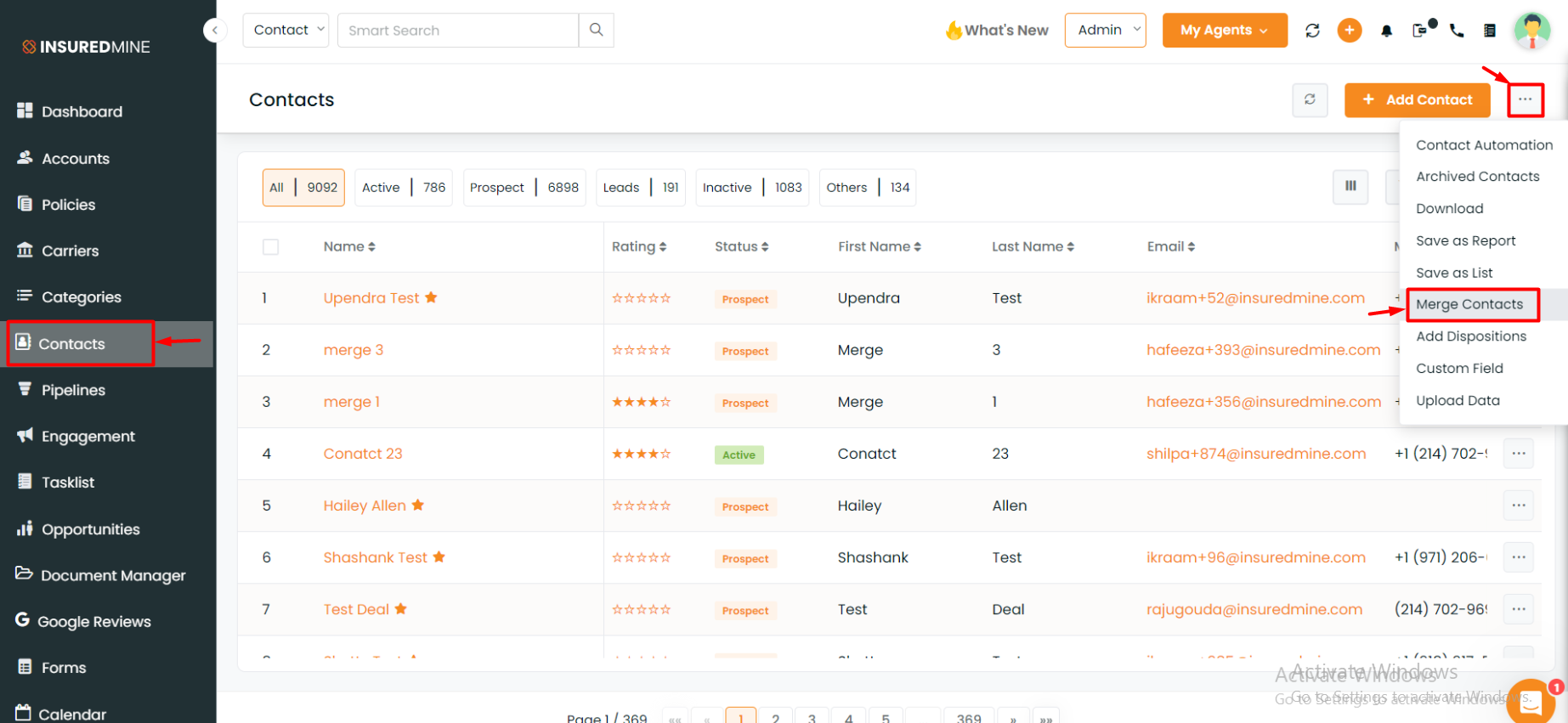Viewport: 1568px width, 723px height.
Task: Open the column settings icon
Action: coord(1350,187)
